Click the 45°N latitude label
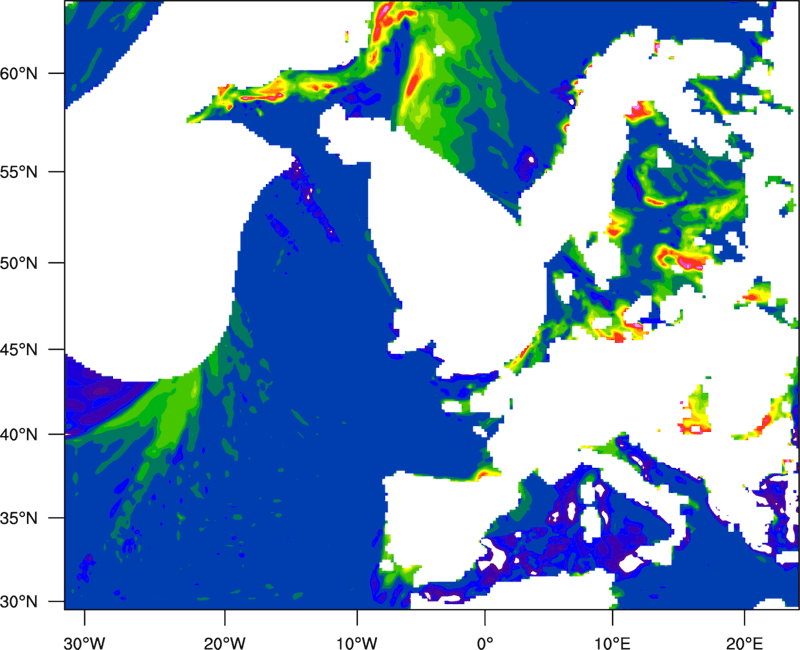This screenshot has height=650, width=800. tap(19, 350)
